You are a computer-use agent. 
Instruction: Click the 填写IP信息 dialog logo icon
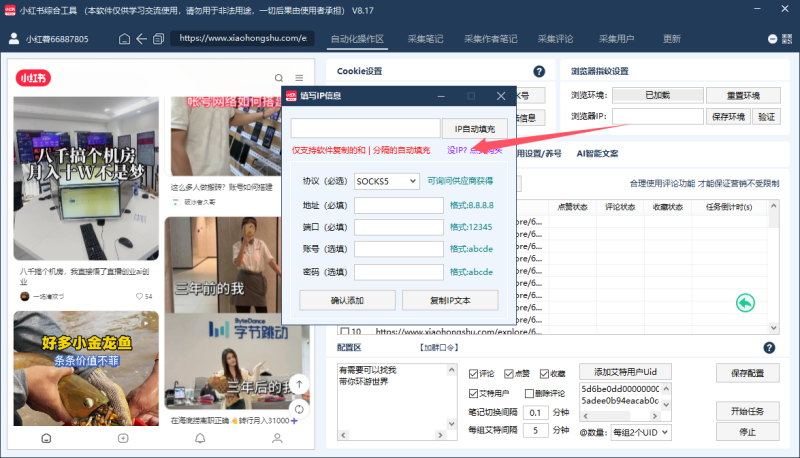(x=291, y=96)
